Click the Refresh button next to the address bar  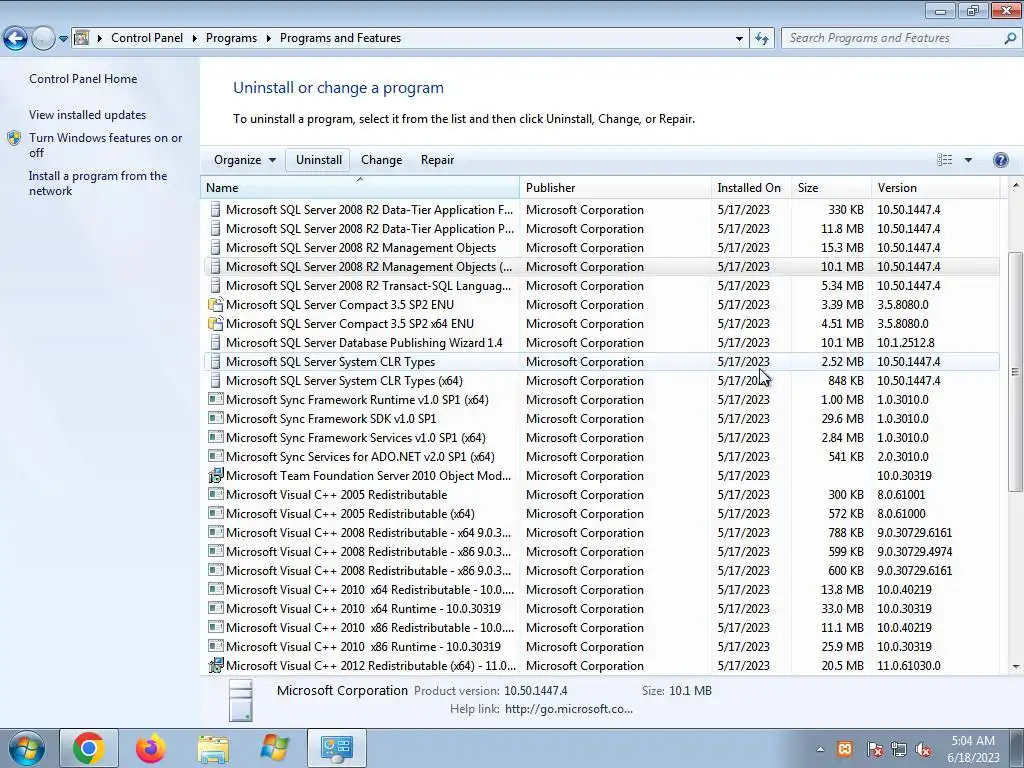point(761,39)
